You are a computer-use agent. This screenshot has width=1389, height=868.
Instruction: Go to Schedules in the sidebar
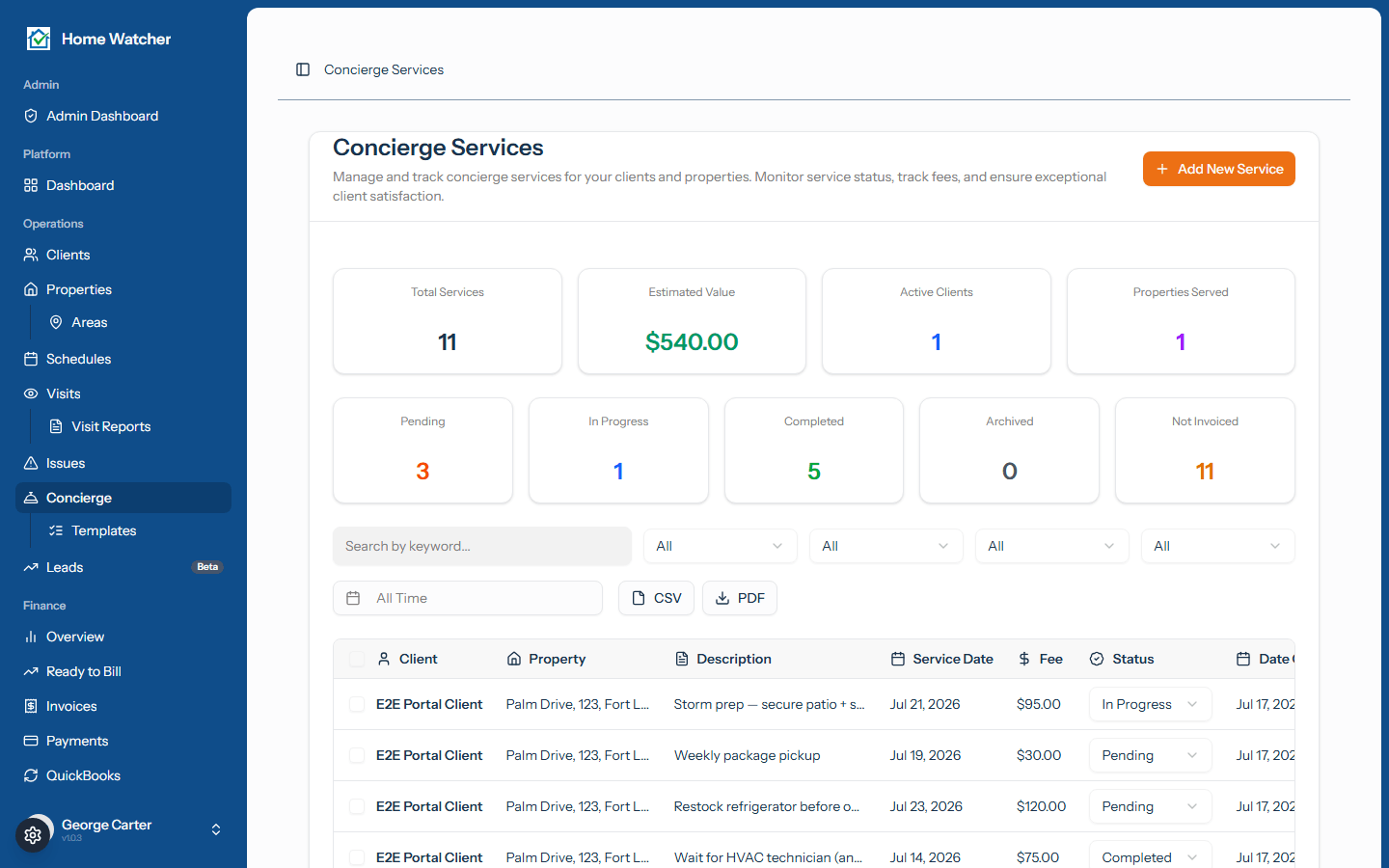123,359
